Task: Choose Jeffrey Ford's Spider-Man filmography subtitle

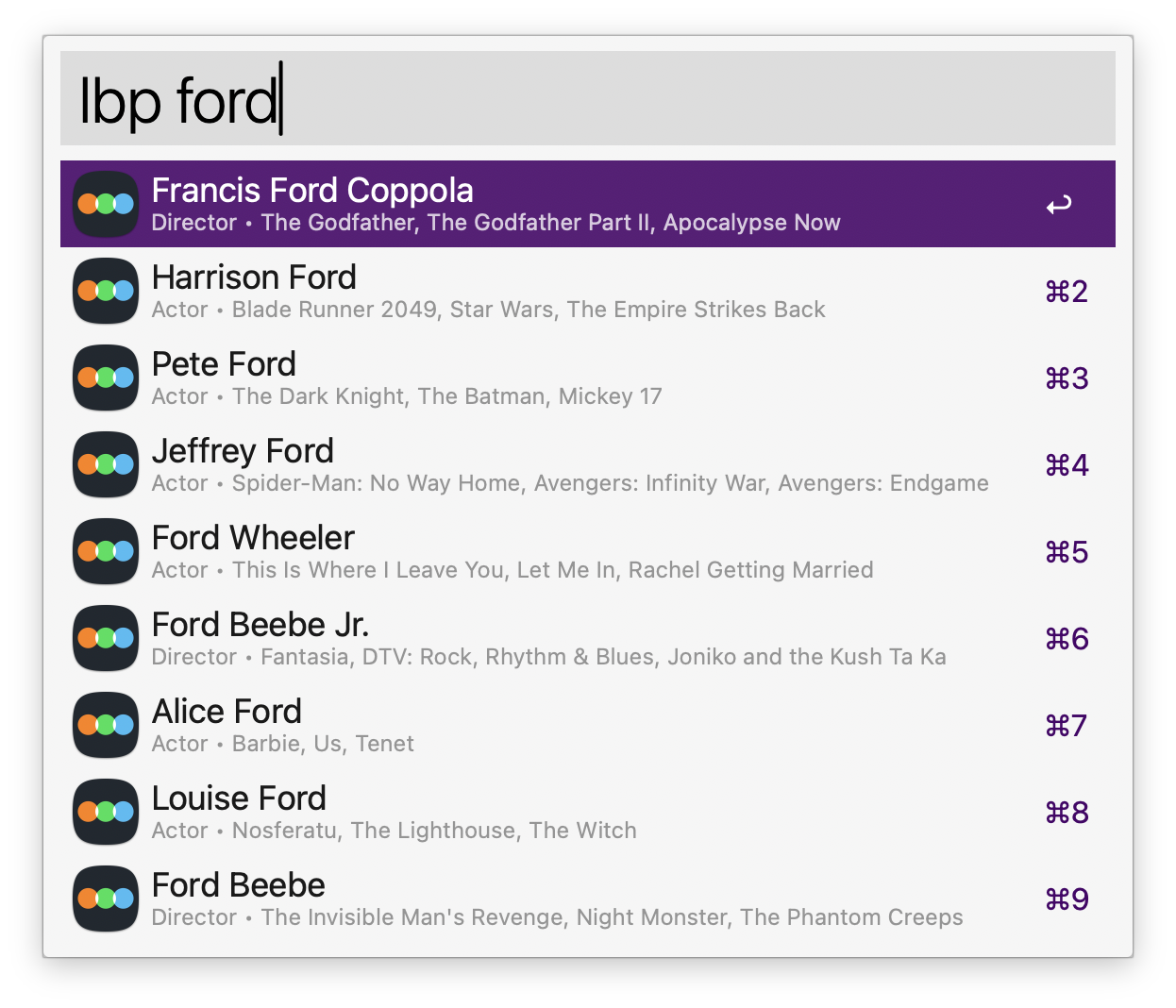Action: [x=610, y=483]
